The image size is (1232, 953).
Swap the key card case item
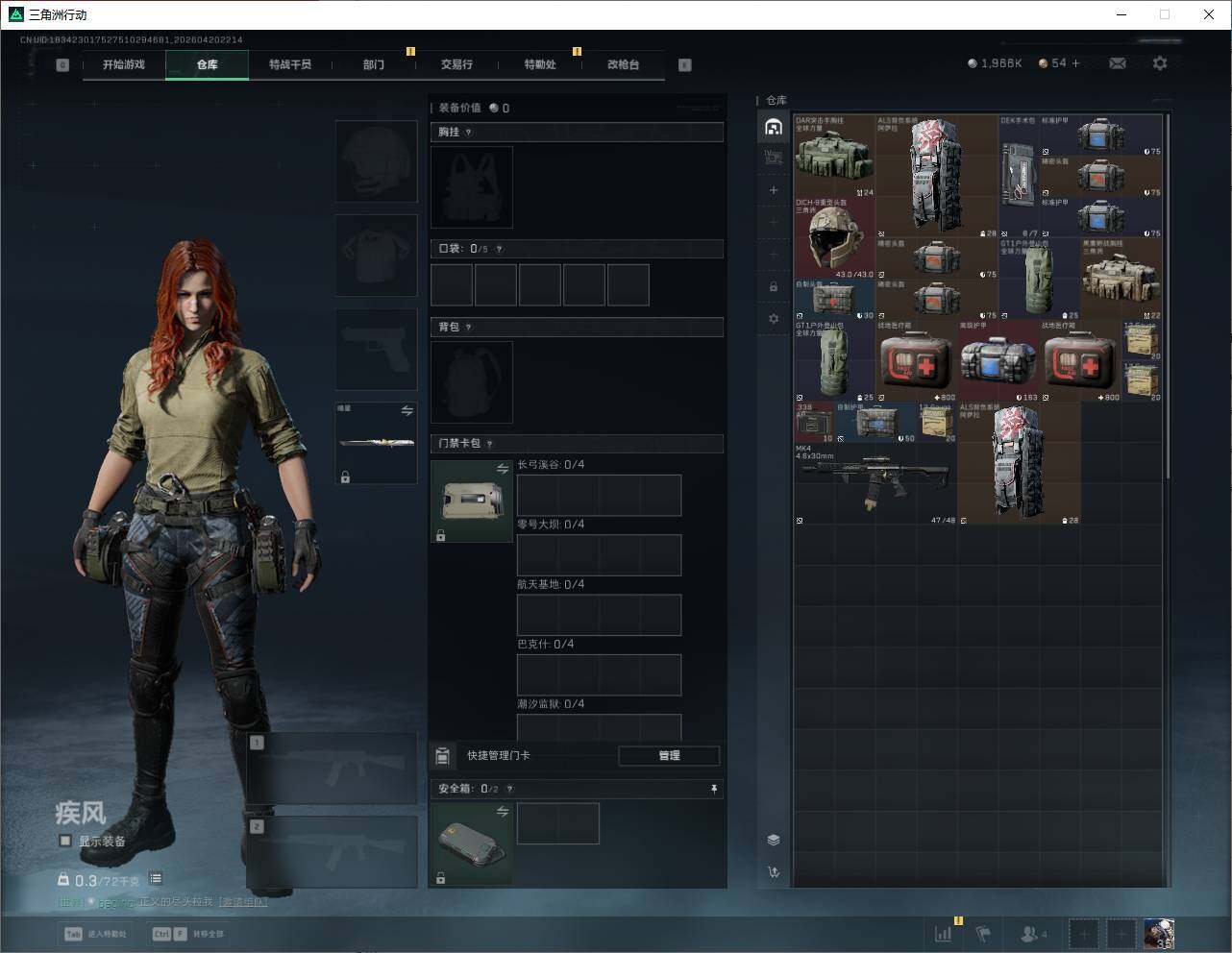coord(502,469)
